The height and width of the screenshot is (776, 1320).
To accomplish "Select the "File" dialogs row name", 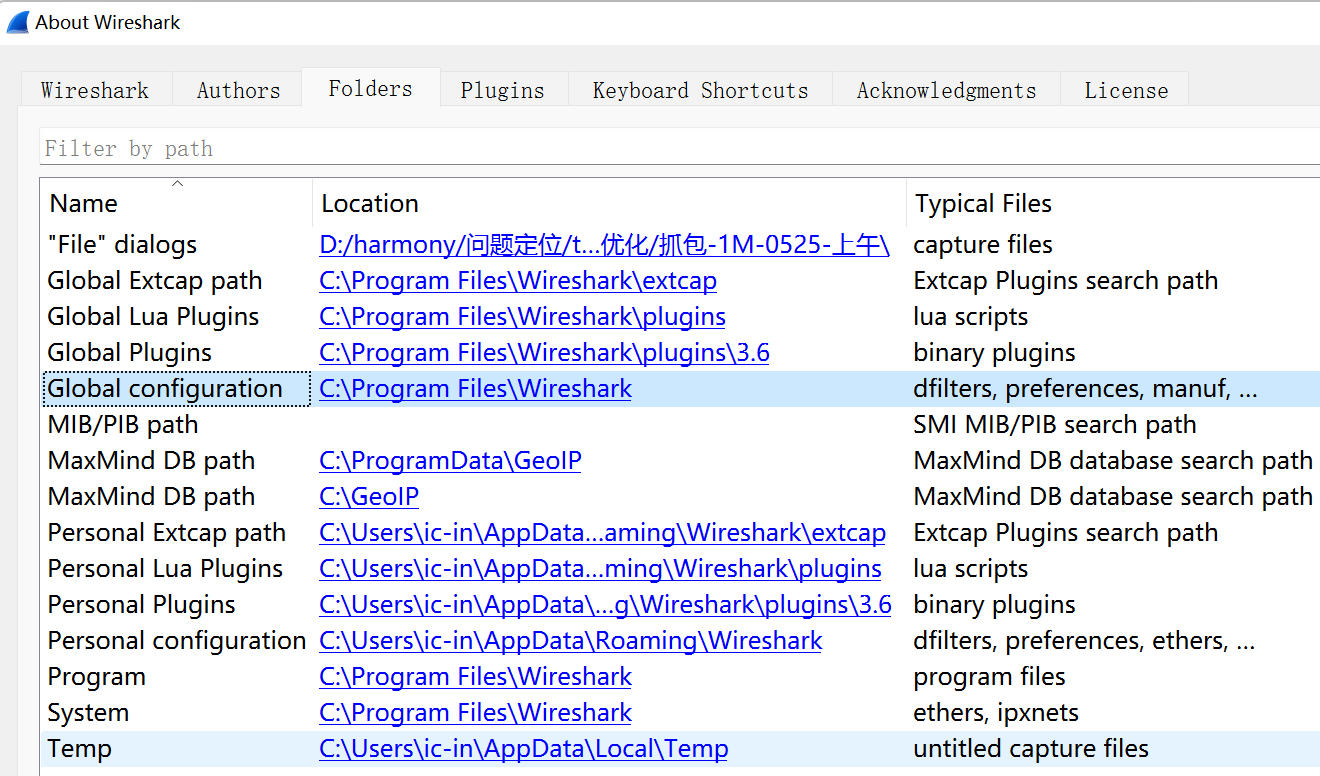I will tap(122, 245).
